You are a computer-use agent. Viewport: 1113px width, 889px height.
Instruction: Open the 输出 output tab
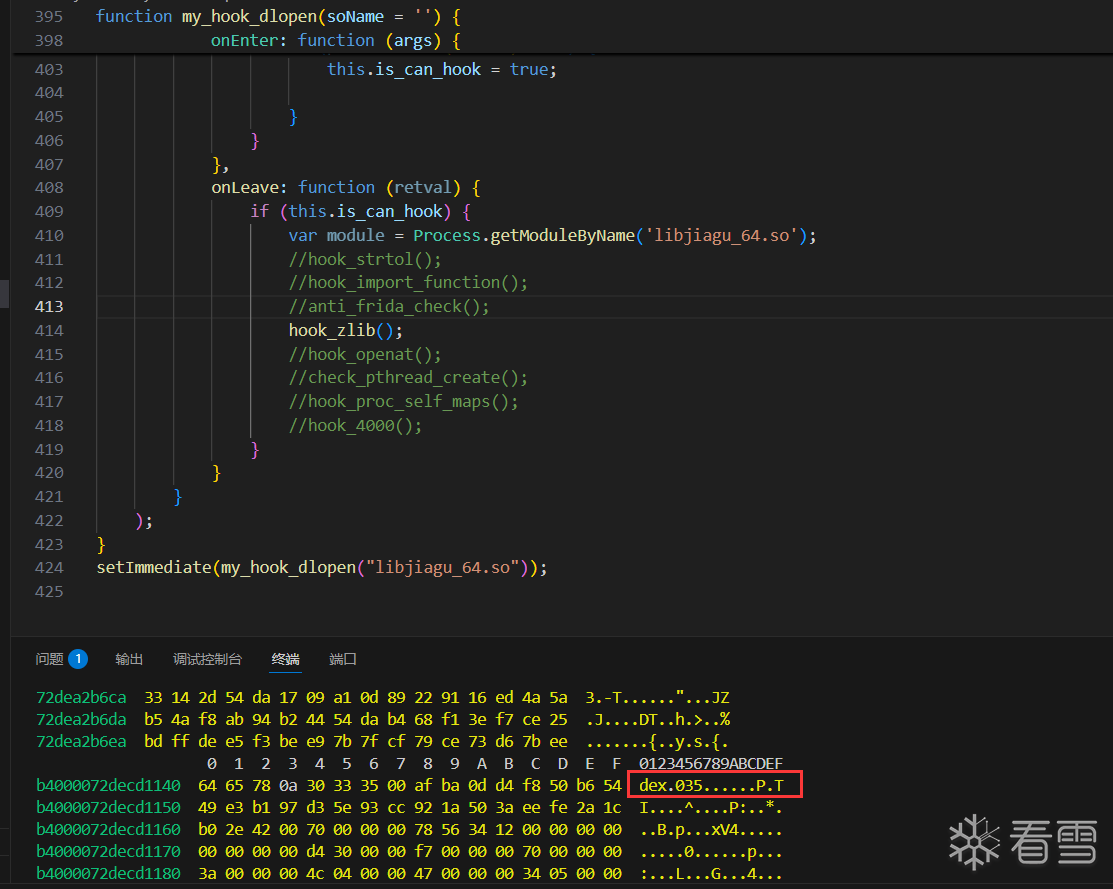(129, 659)
